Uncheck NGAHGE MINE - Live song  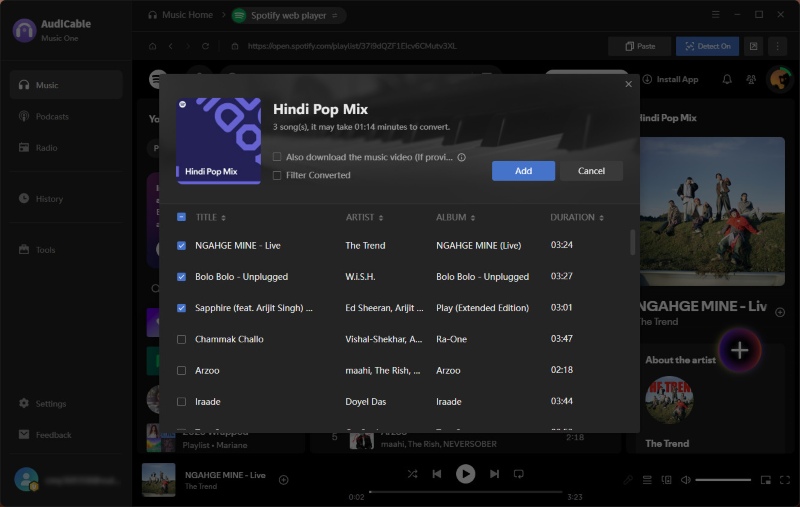tap(181, 245)
